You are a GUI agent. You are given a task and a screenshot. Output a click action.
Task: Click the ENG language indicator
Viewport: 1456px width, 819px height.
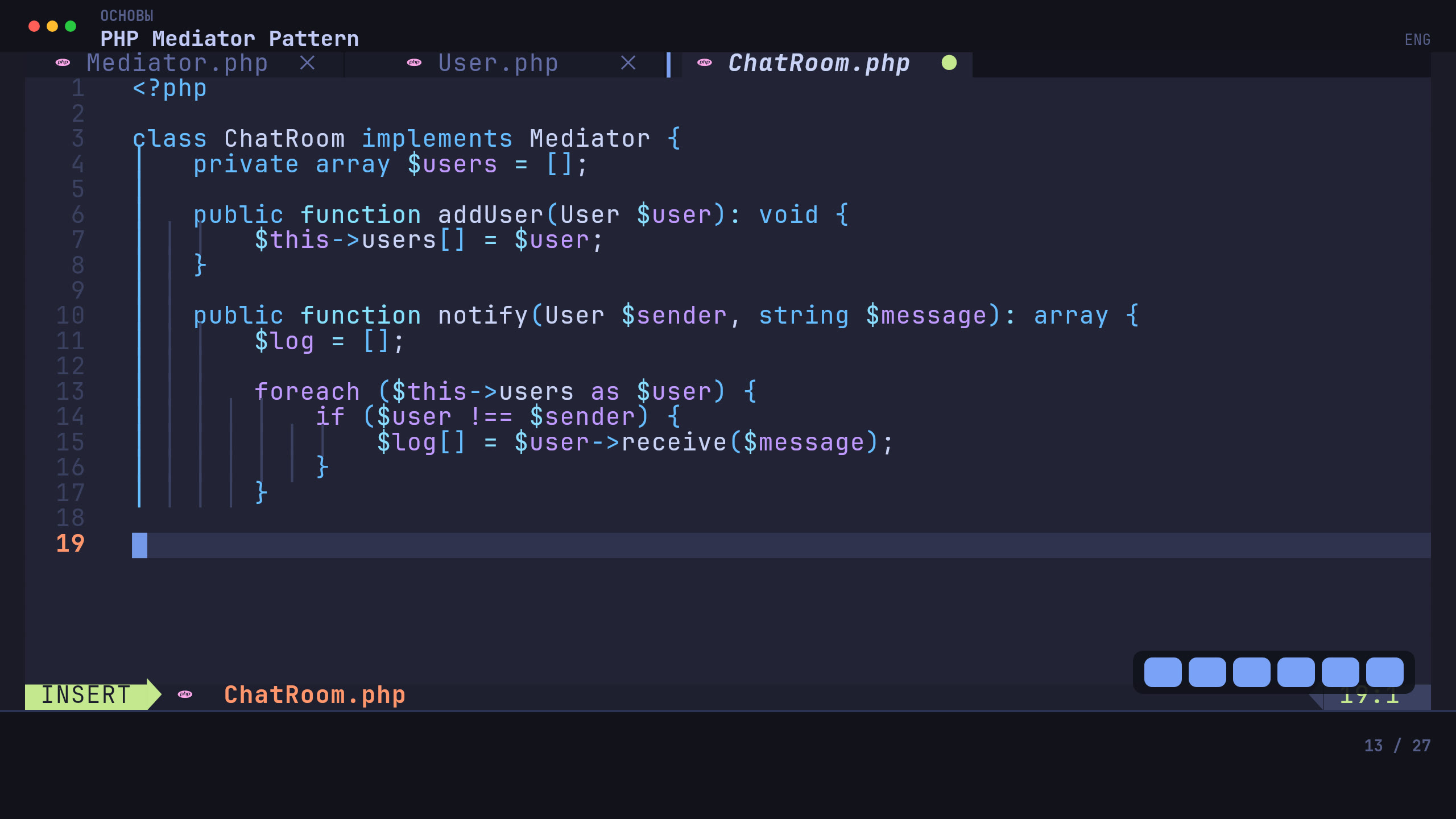pos(1417,40)
